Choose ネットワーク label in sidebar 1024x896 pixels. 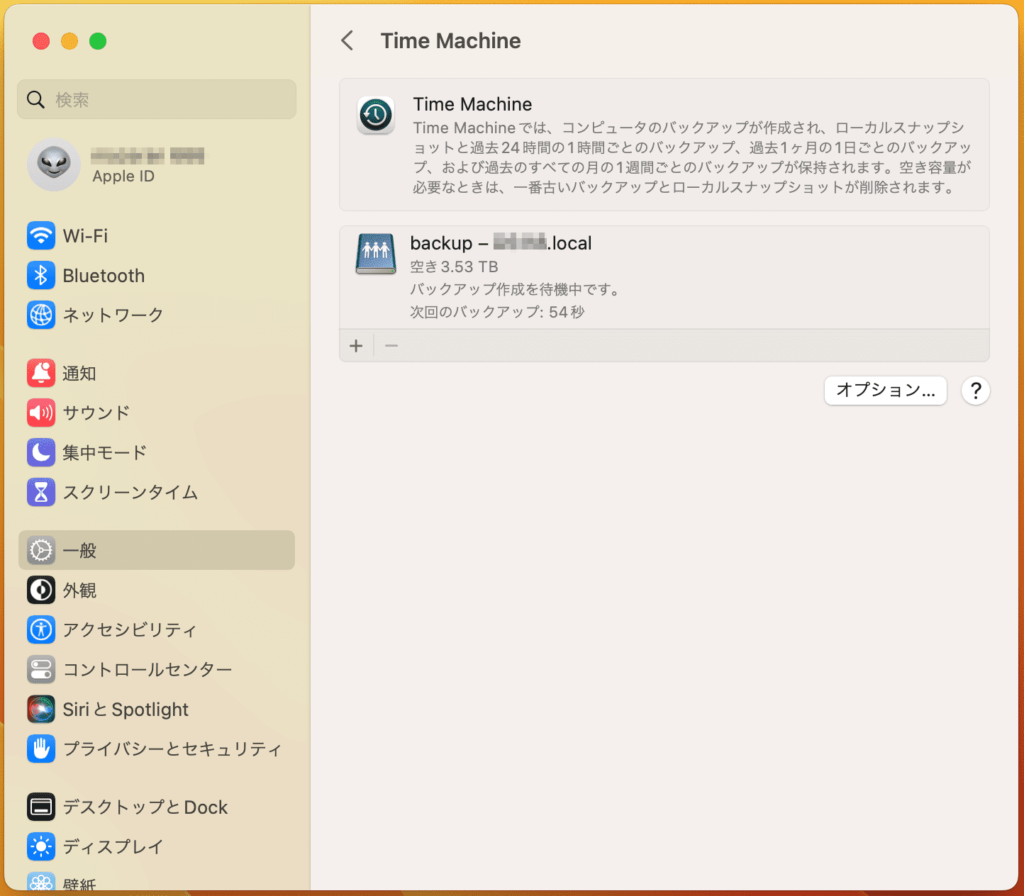click(x=113, y=315)
